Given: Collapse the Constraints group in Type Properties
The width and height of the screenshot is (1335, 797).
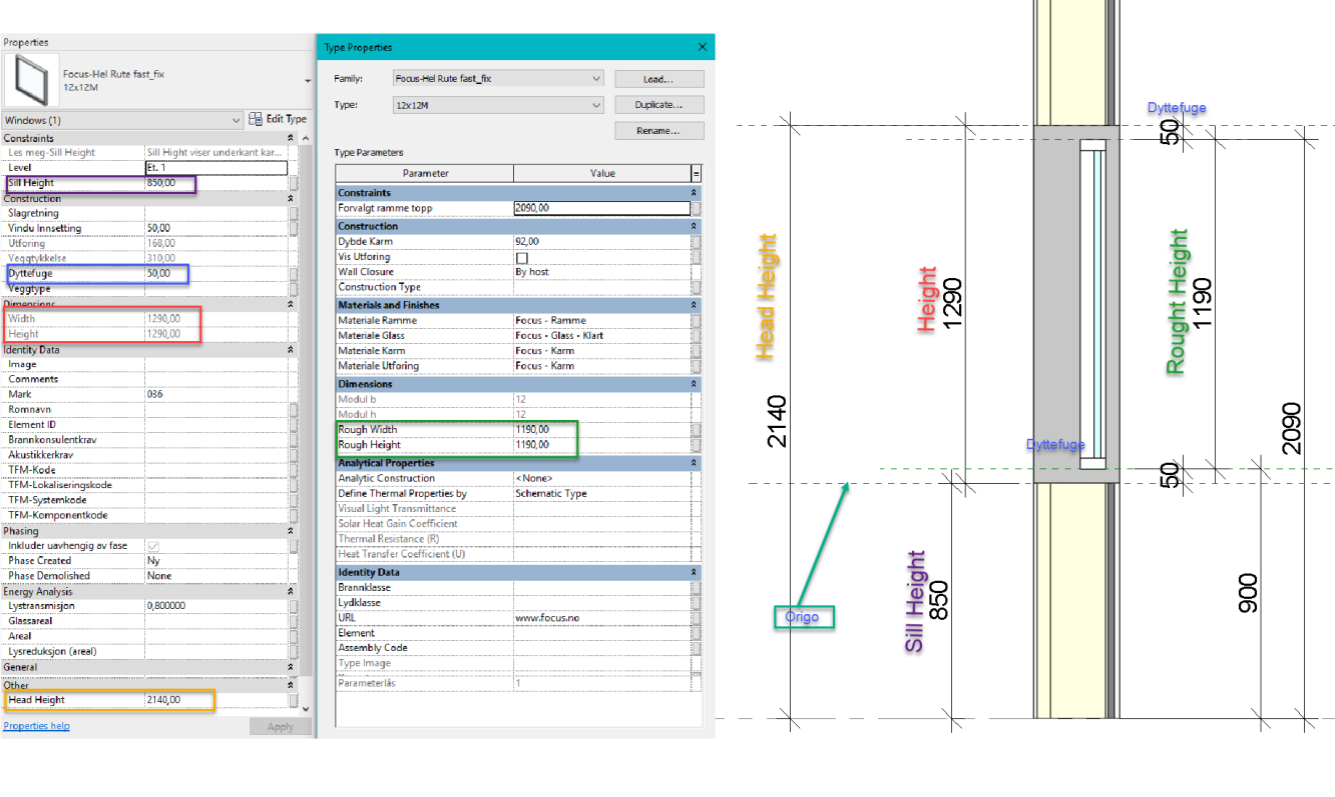Looking at the screenshot, I should pos(694,192).
